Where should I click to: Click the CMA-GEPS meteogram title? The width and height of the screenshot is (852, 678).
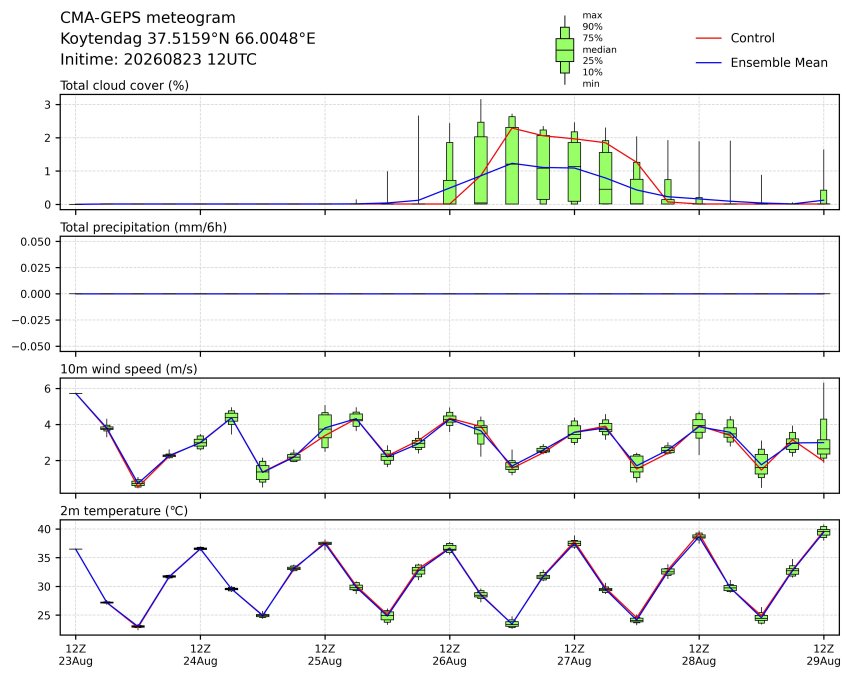coord(148,18)
